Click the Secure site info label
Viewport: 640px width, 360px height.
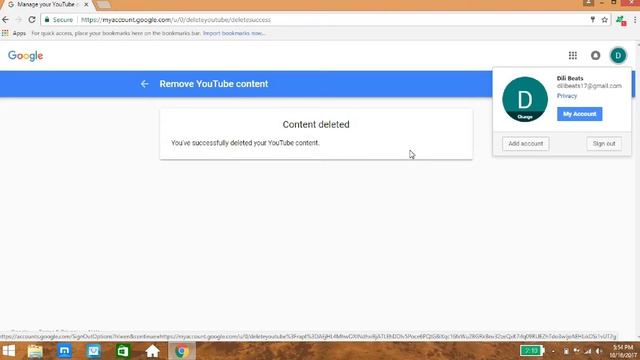[x=59, y=20]
